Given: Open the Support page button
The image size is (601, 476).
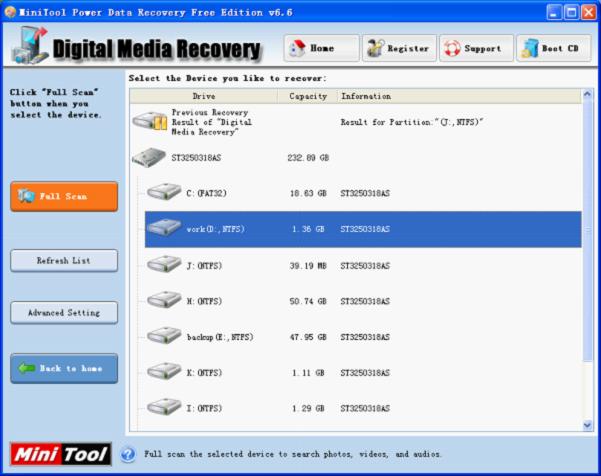Looking at the screenshot, I should click(476, 48).
